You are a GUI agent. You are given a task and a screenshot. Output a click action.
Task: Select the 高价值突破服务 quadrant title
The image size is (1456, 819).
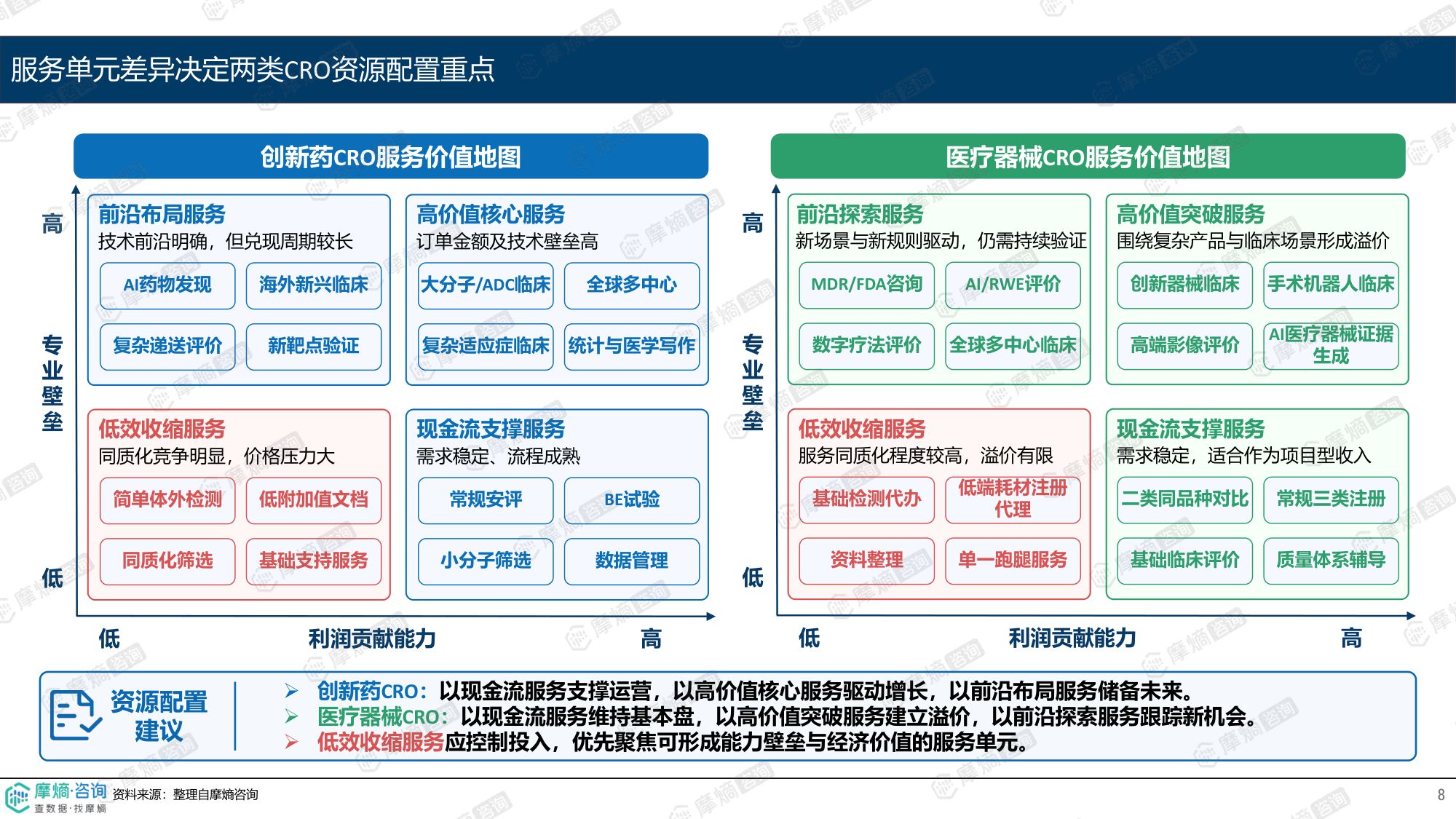click(1191, 215)
